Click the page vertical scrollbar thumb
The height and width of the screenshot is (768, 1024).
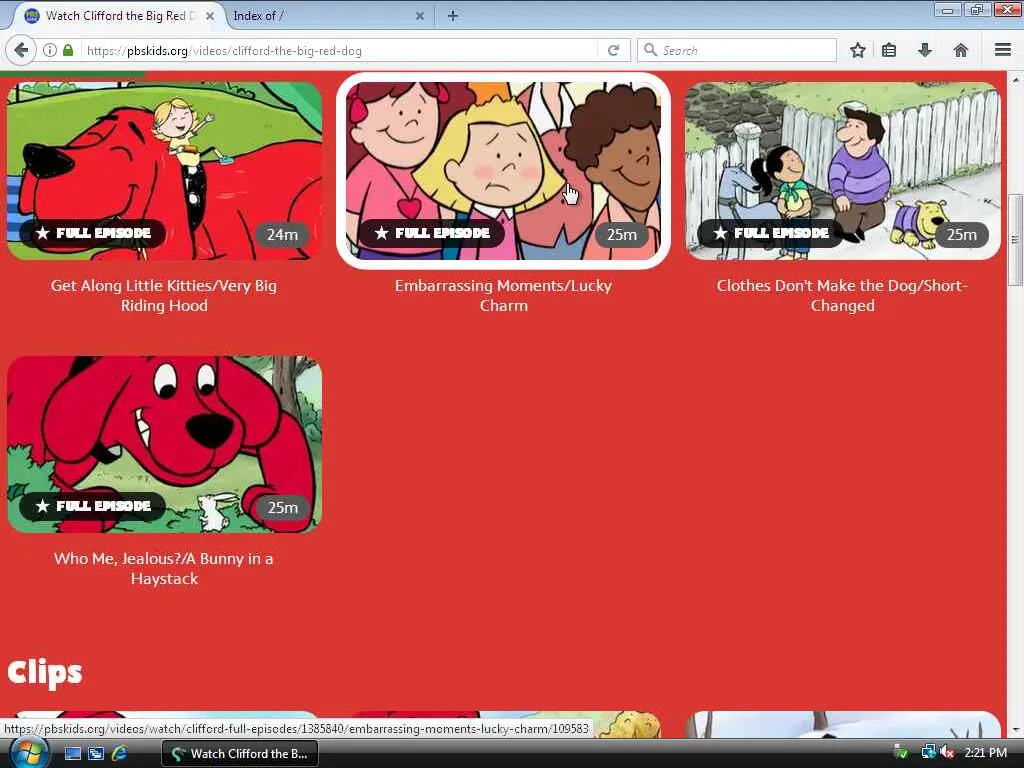tap(1015, 240)
